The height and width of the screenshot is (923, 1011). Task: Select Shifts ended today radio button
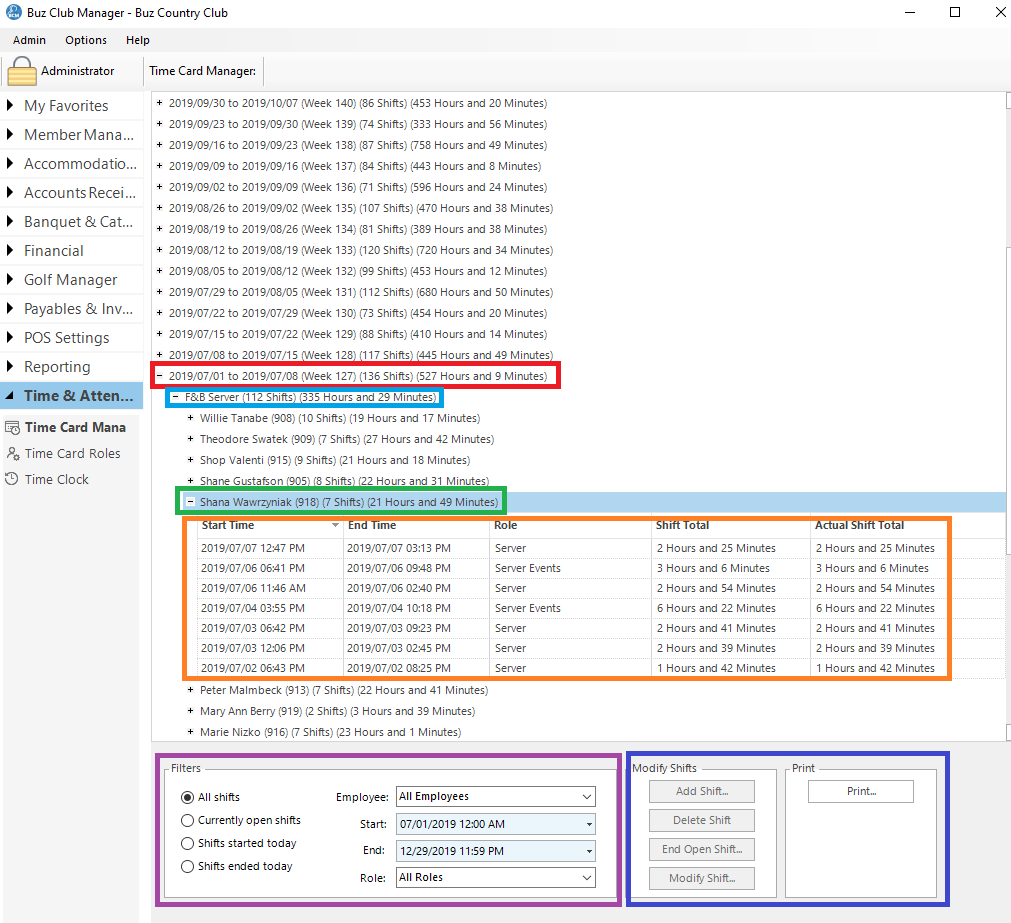(x=187, y=866)
